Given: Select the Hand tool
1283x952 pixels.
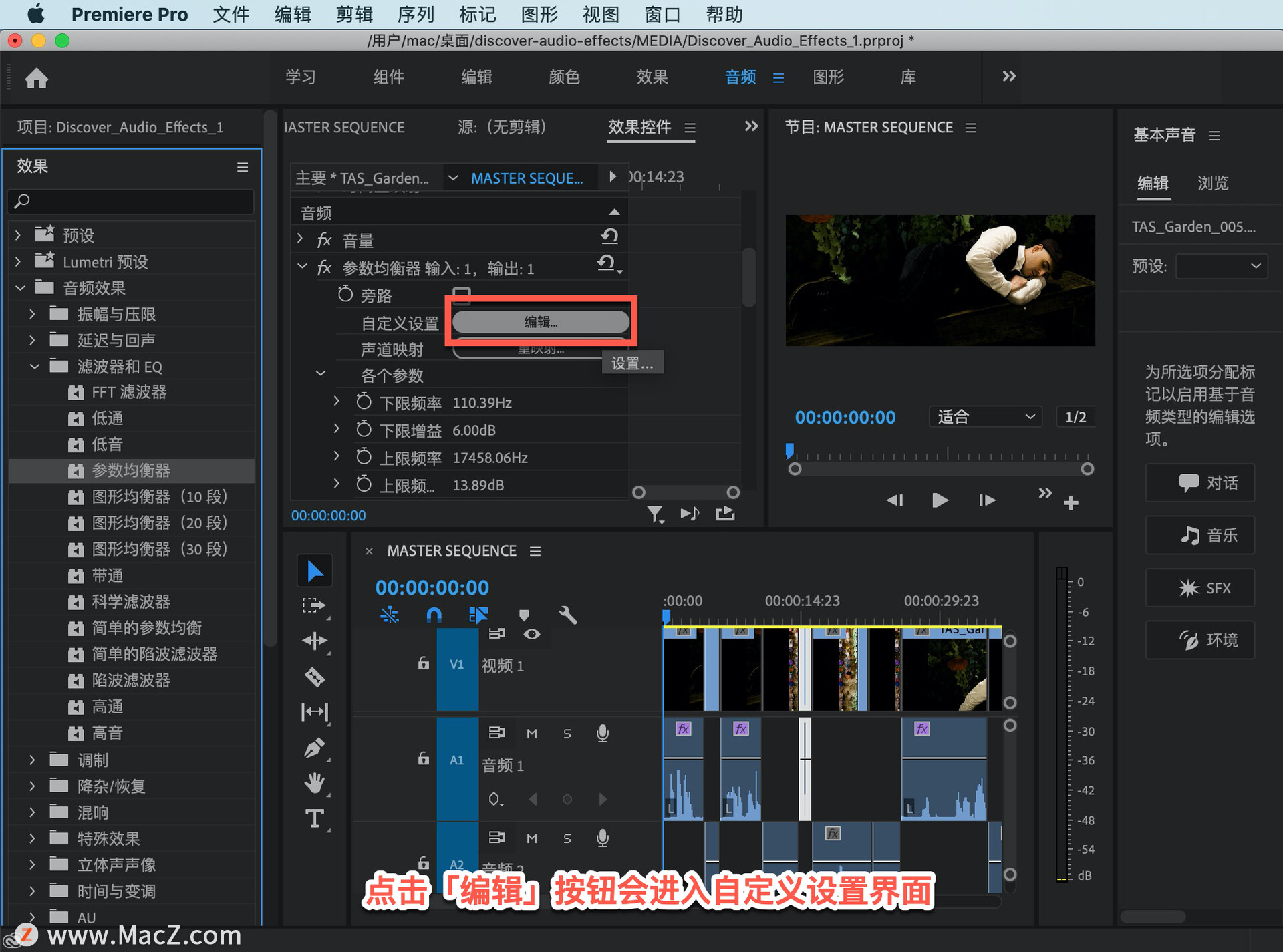Looking at the screenshot, I should 315,783.
